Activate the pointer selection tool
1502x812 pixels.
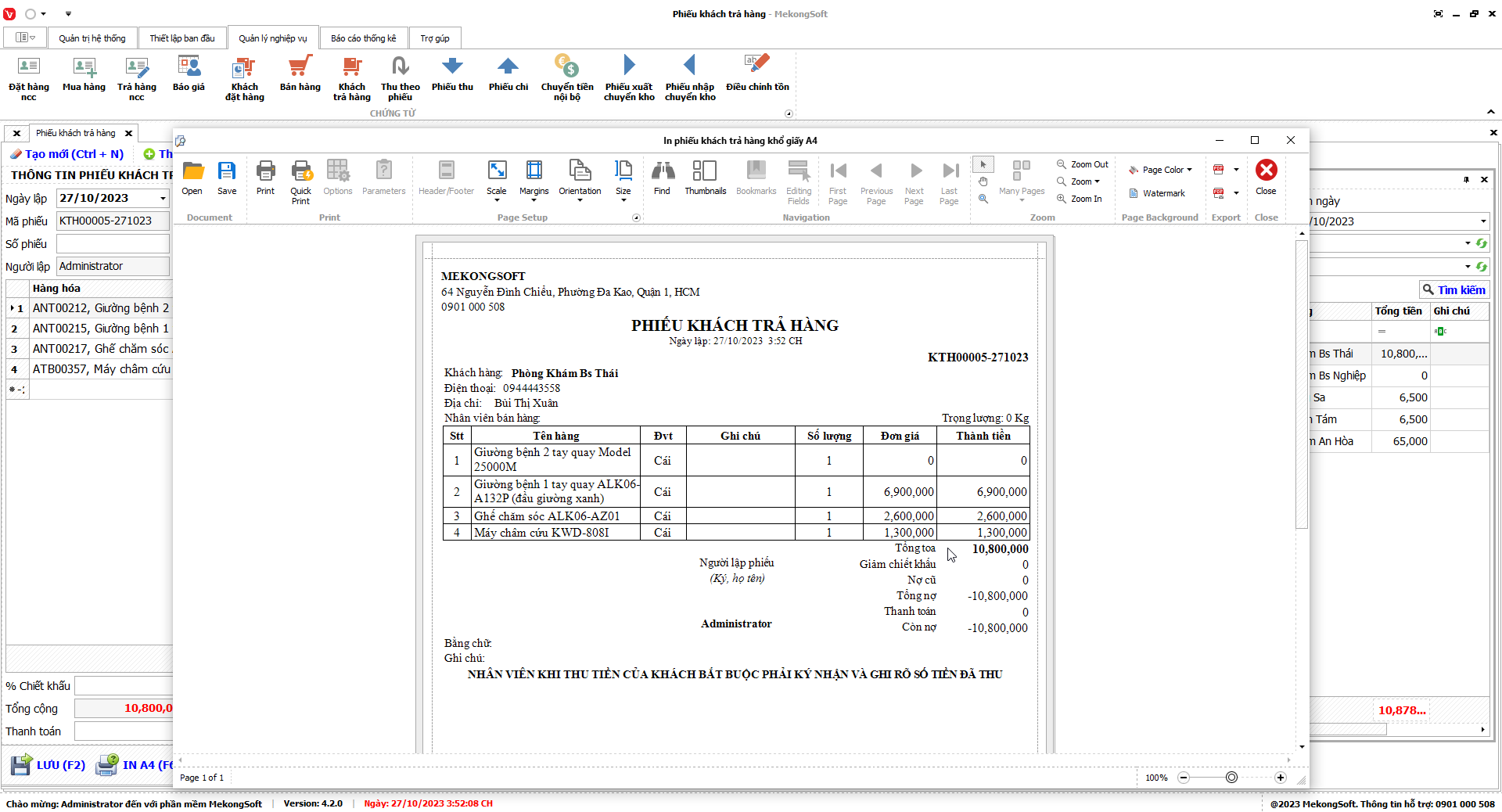tap(983, 164)
